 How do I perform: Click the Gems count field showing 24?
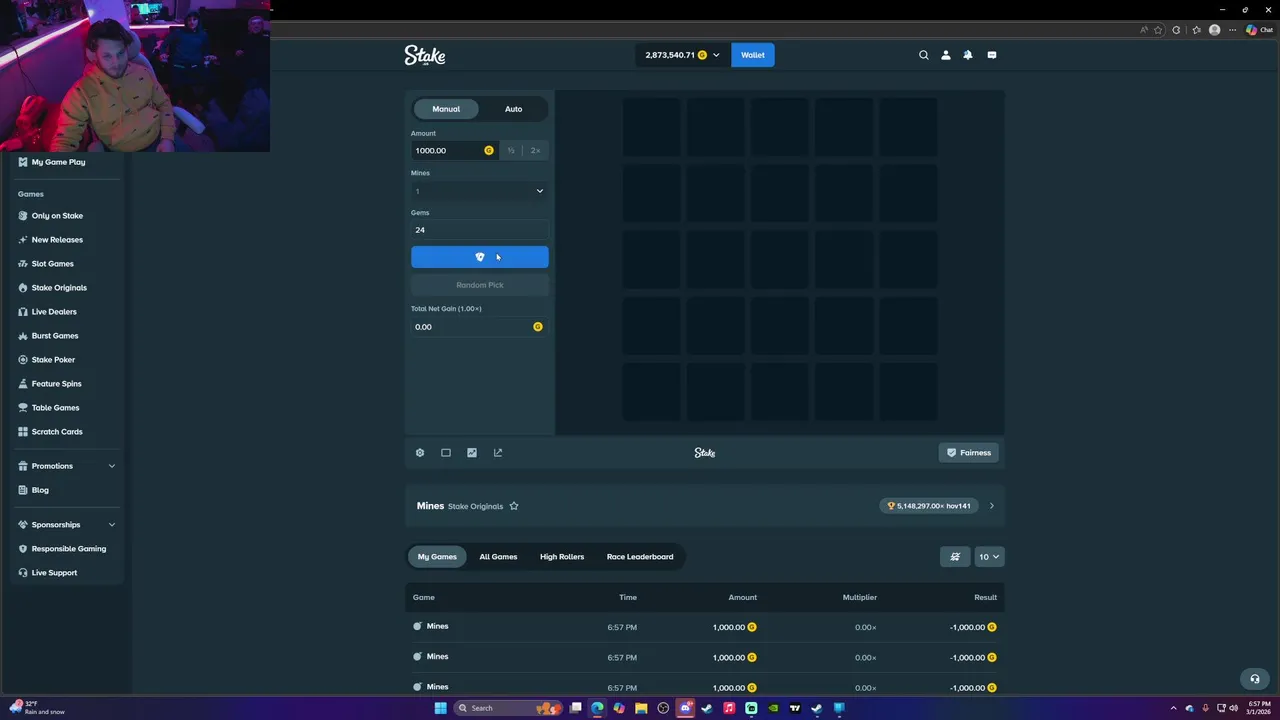pos(480,230)
